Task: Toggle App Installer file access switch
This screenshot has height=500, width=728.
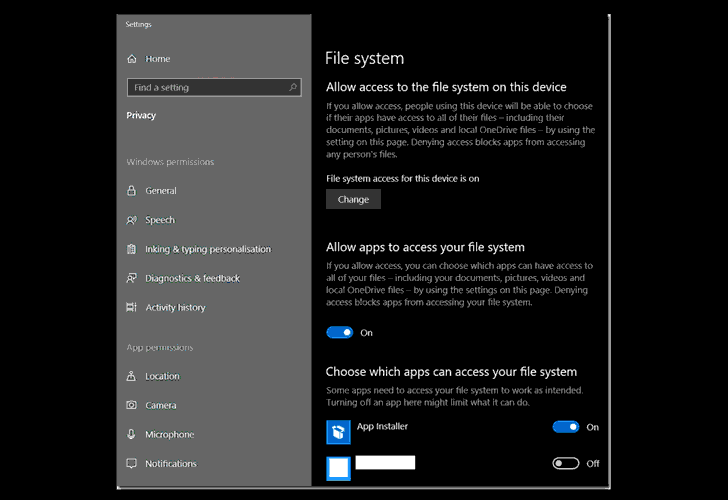Action: [x=566, y=427]
